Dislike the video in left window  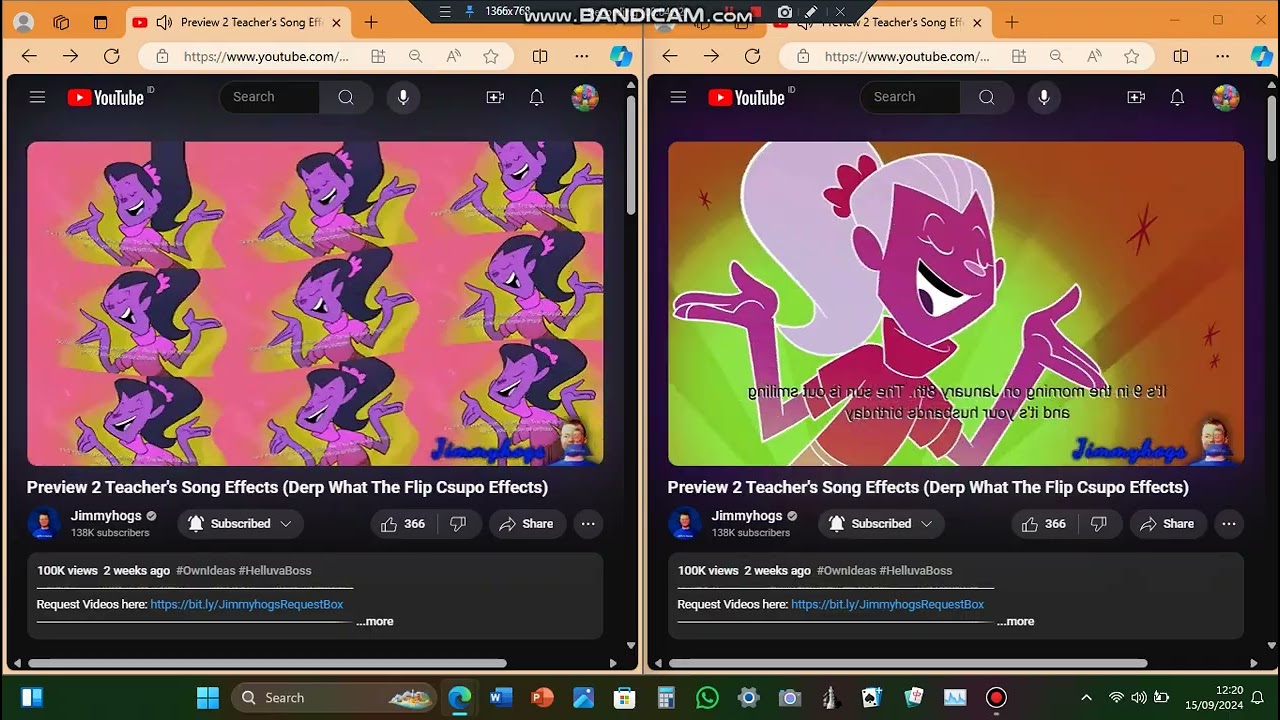point(458,524)
